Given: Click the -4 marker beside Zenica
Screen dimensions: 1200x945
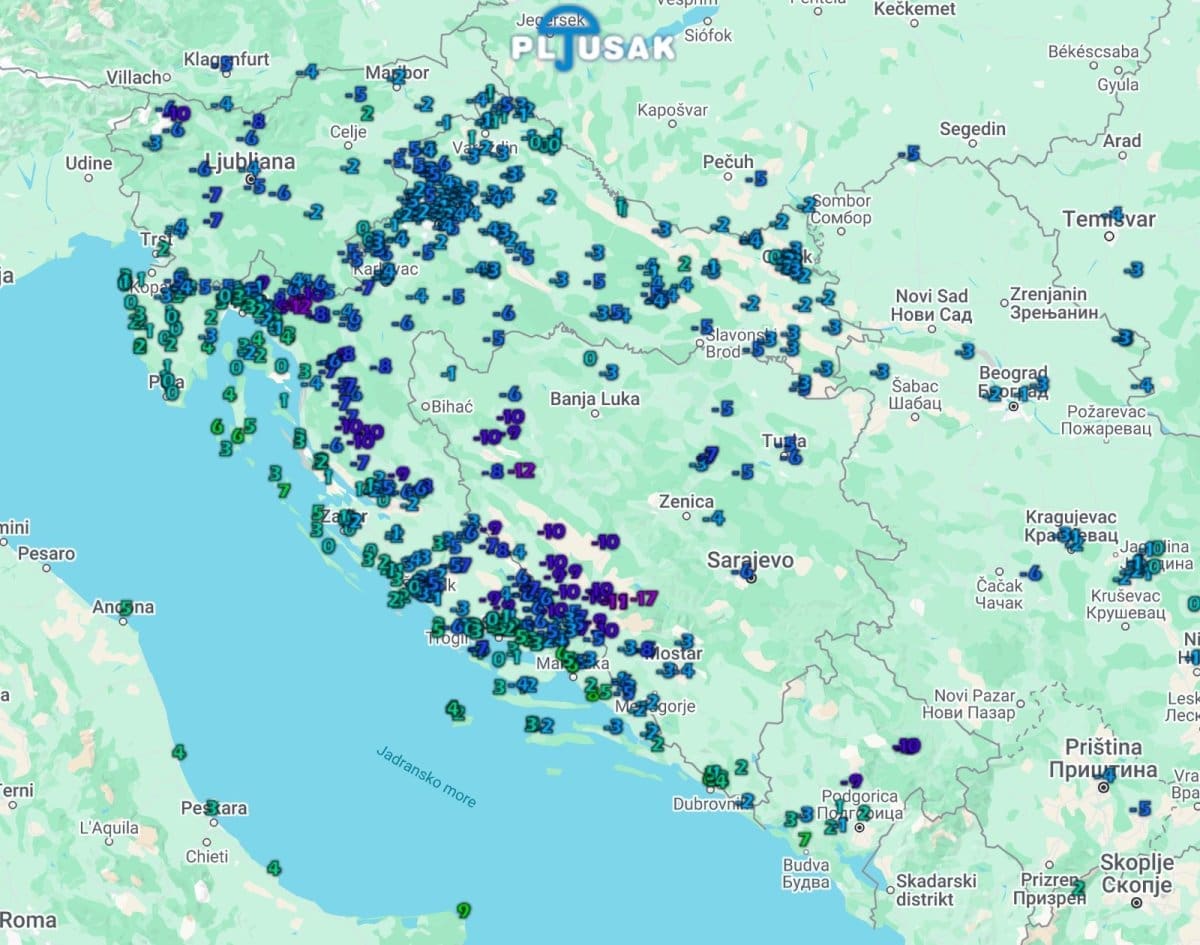Looking at the screenshot, I should (x=713, y=518).
